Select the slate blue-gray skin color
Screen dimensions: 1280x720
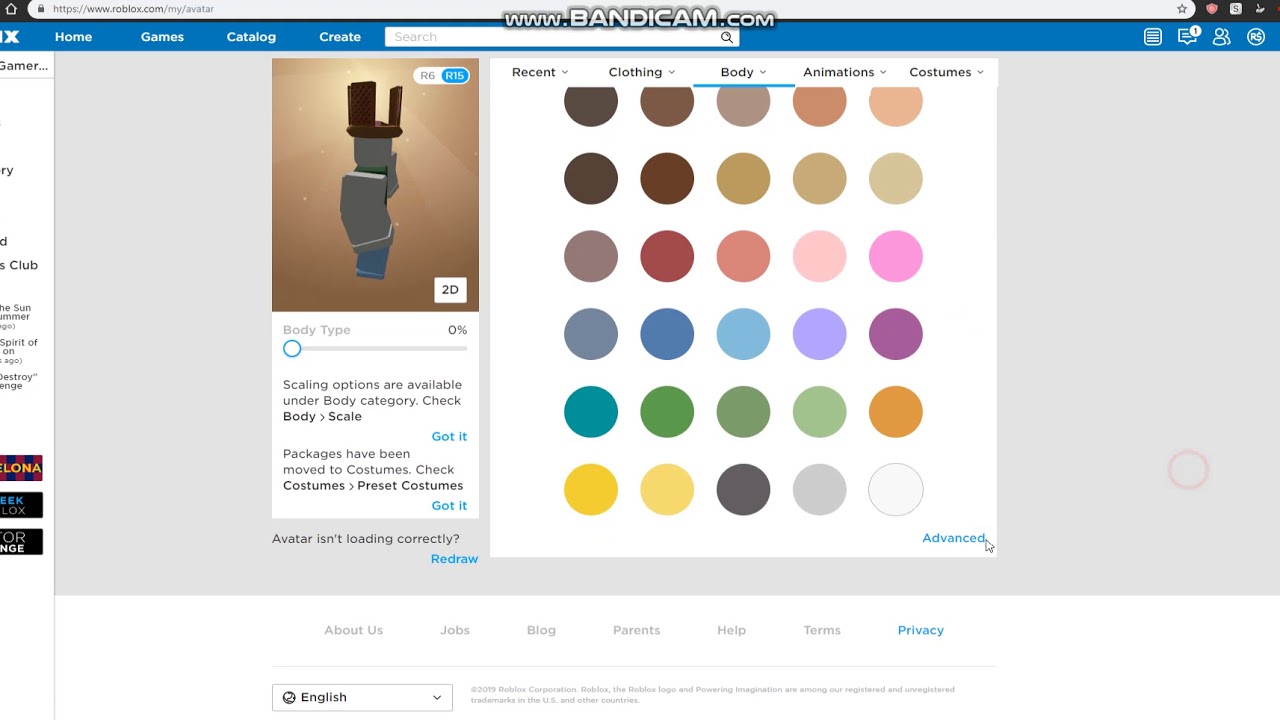pos(591,334)
